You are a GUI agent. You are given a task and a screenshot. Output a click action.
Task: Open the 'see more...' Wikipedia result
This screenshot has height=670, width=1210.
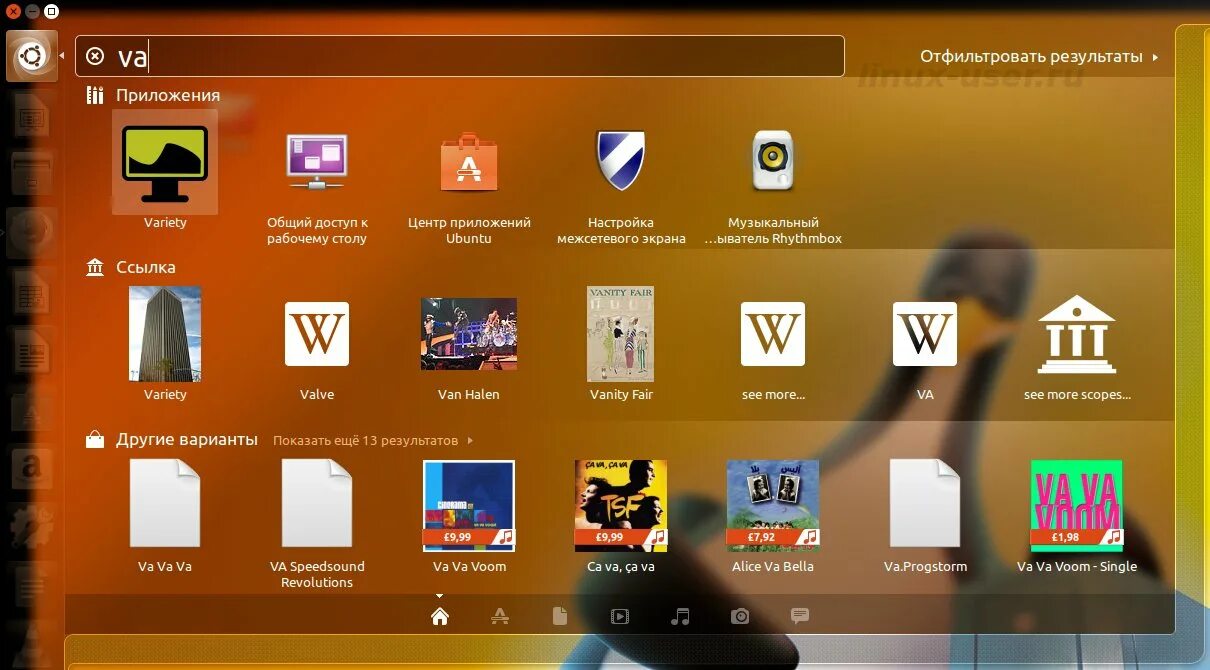point(773,334)
